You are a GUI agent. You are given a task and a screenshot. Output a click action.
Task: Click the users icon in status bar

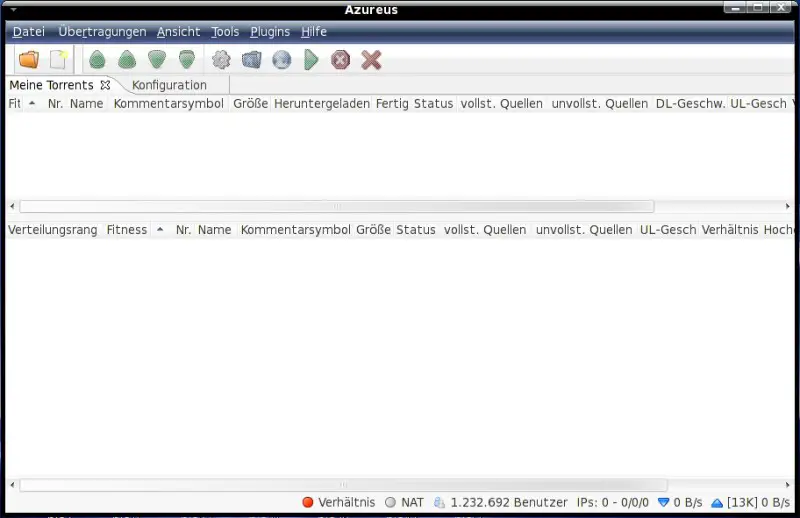(x=439, y=503)
